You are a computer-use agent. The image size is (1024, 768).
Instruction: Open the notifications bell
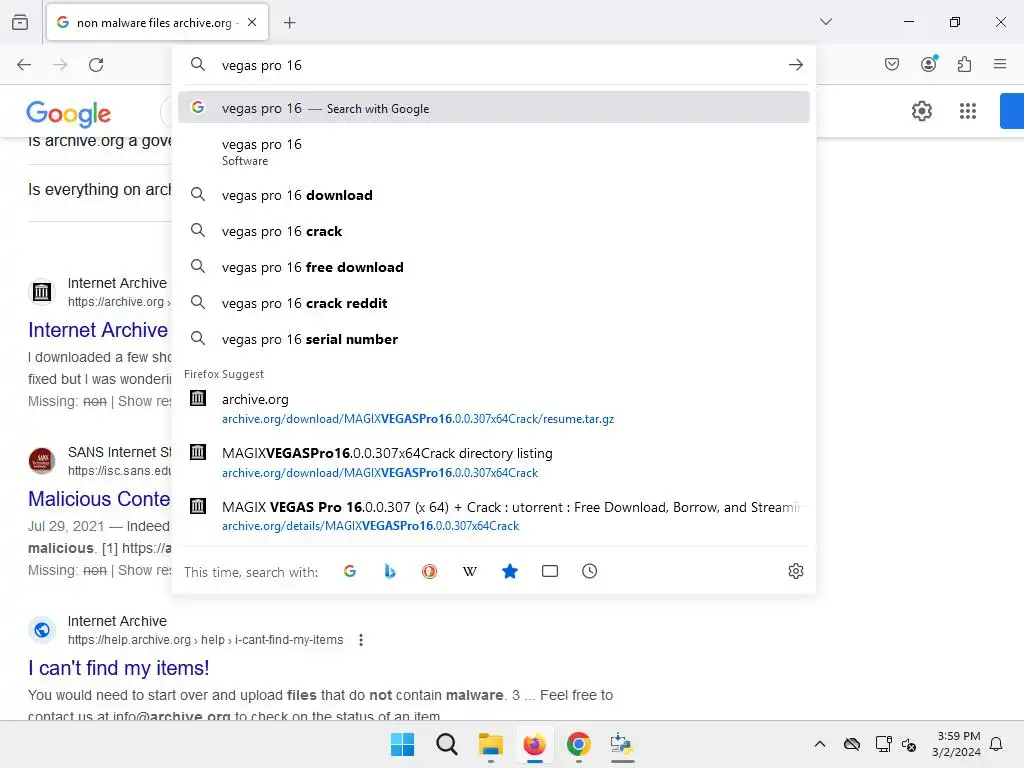click(996, 744)
